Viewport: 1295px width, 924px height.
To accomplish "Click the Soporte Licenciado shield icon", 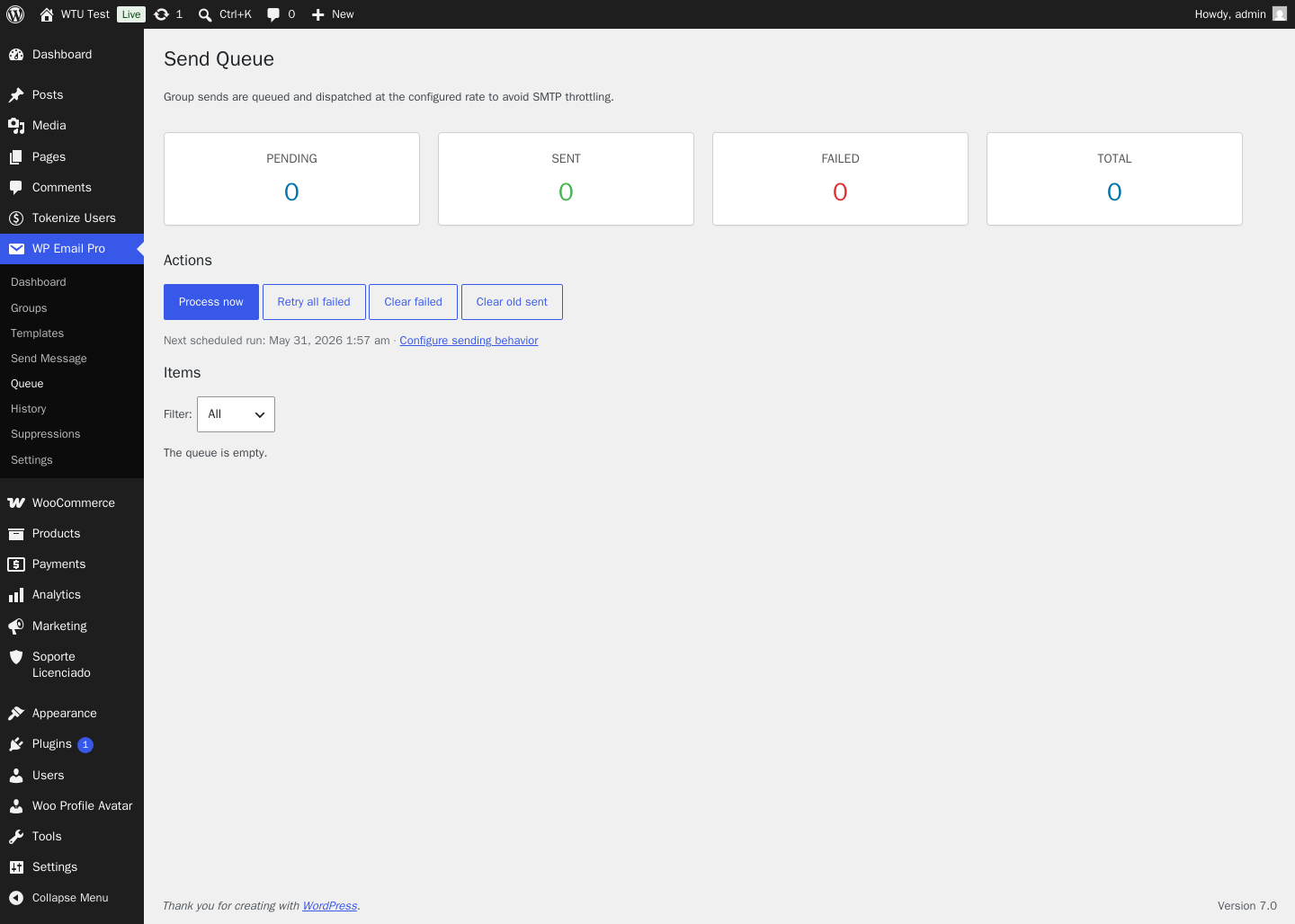I will point(16,657).
